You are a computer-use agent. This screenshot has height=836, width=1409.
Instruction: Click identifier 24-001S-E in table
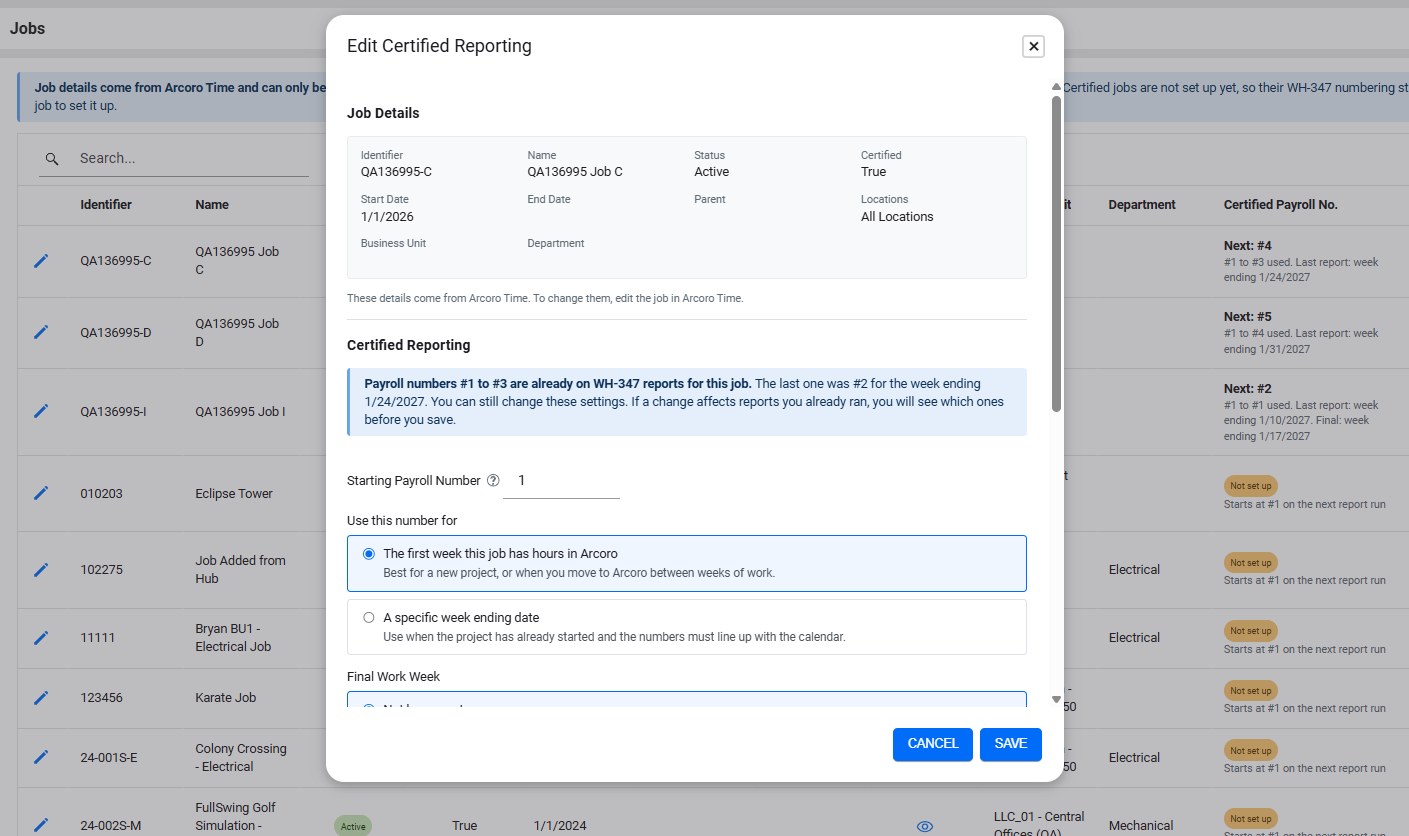tap(109, 758)
